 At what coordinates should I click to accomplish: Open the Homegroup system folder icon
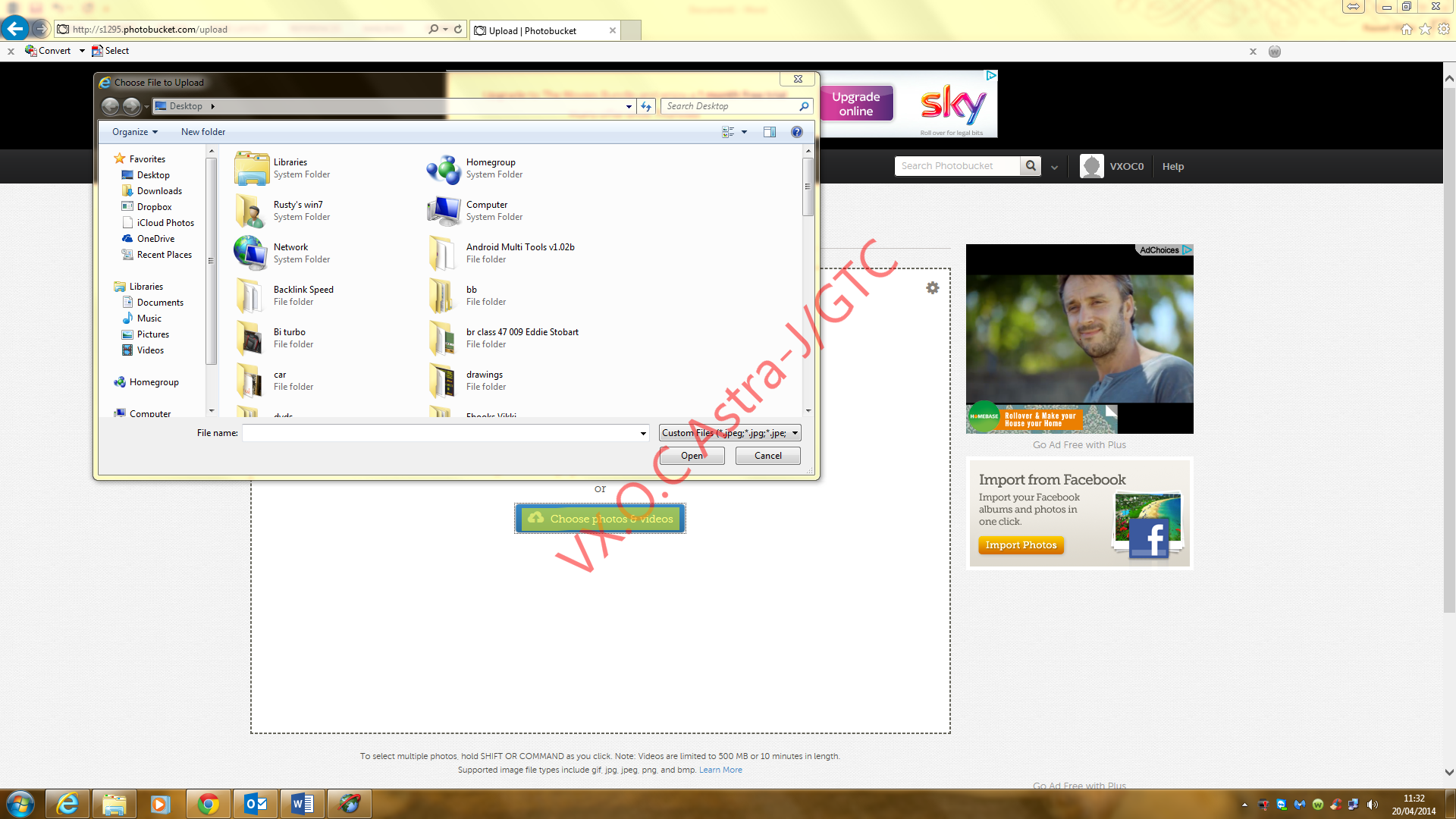point(444,168)
